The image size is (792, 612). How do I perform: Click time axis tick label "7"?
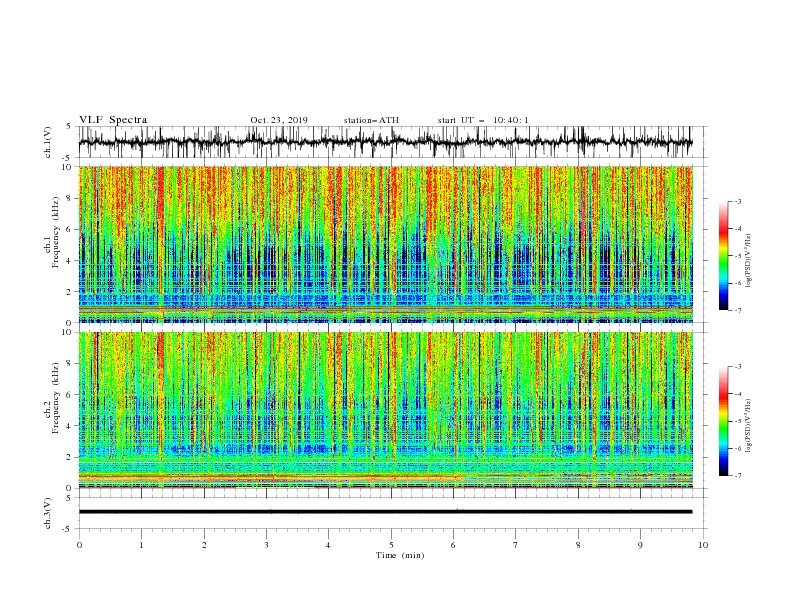click(x=516, y=545)
